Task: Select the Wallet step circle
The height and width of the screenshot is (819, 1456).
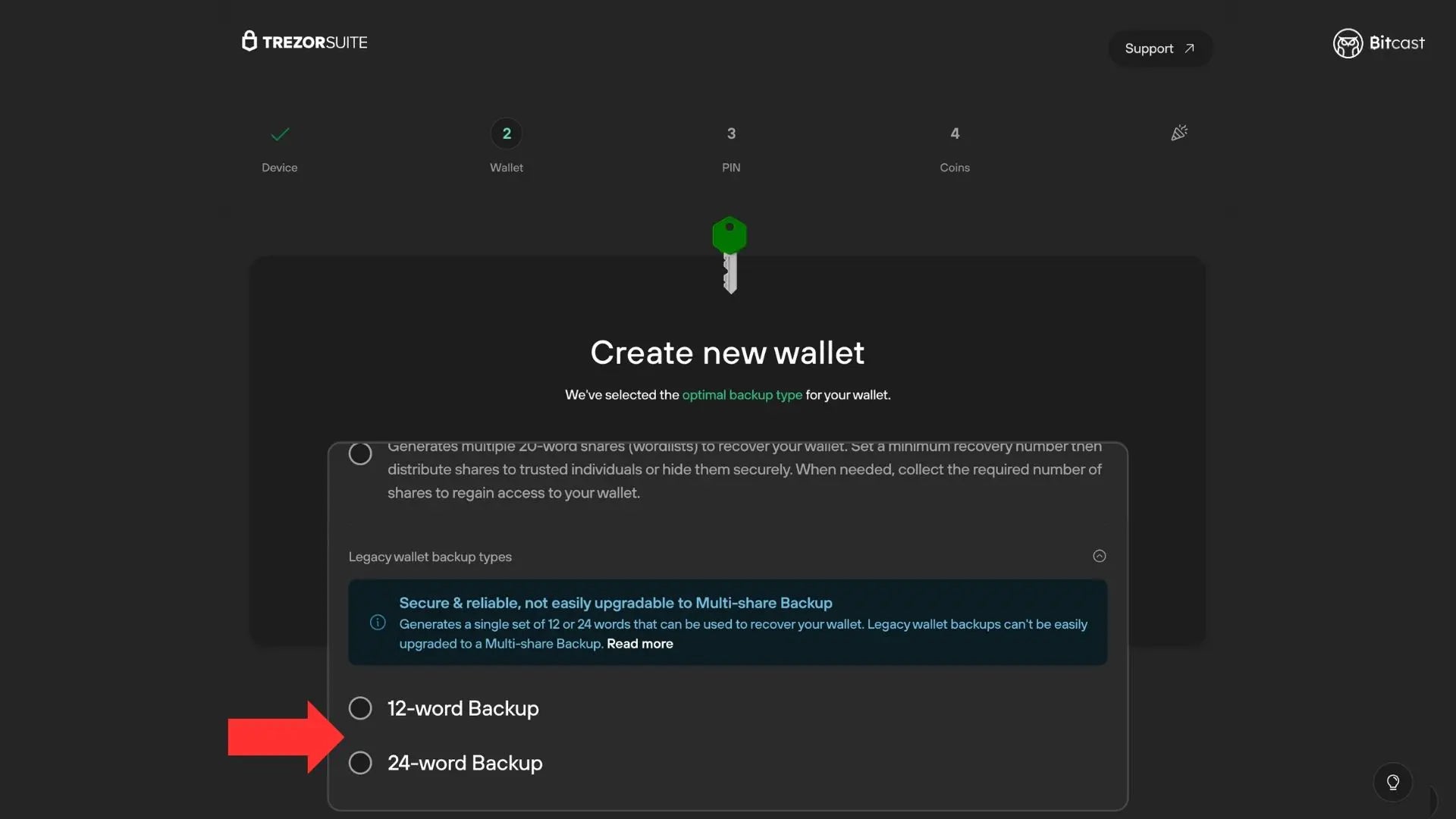Action: 506,133
